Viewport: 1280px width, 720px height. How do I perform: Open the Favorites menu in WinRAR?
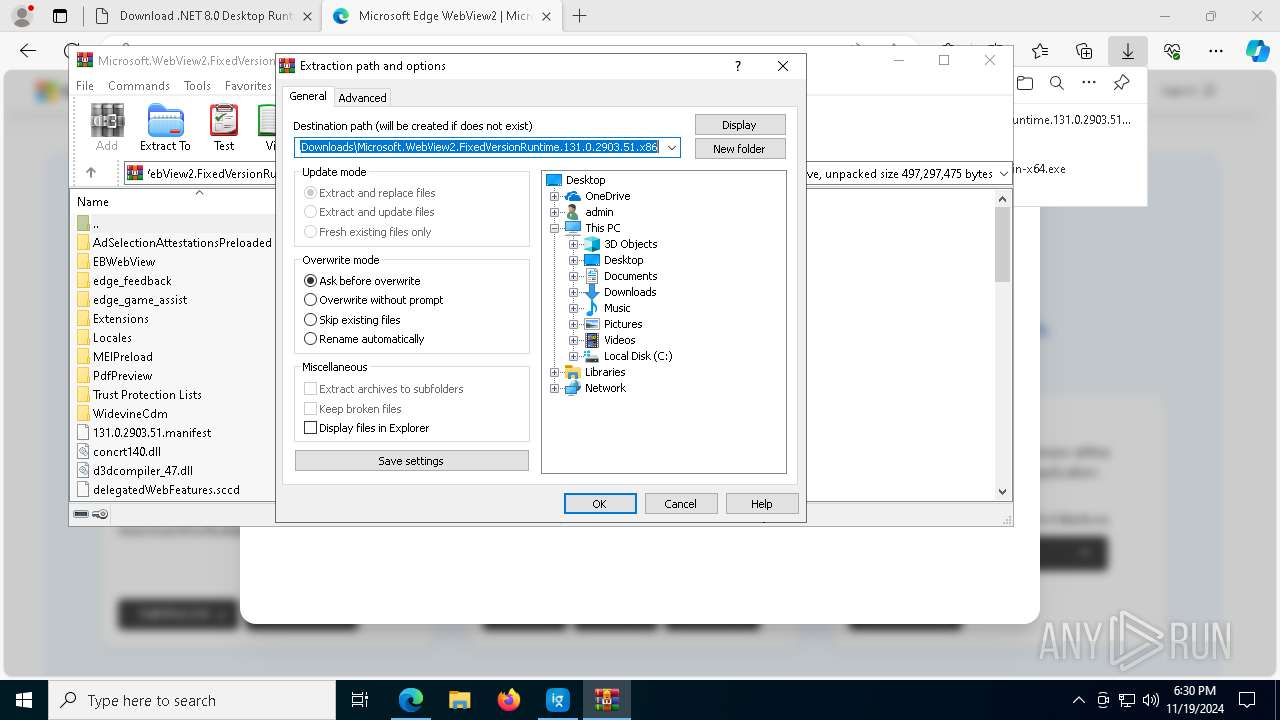(x=248, y=86)
